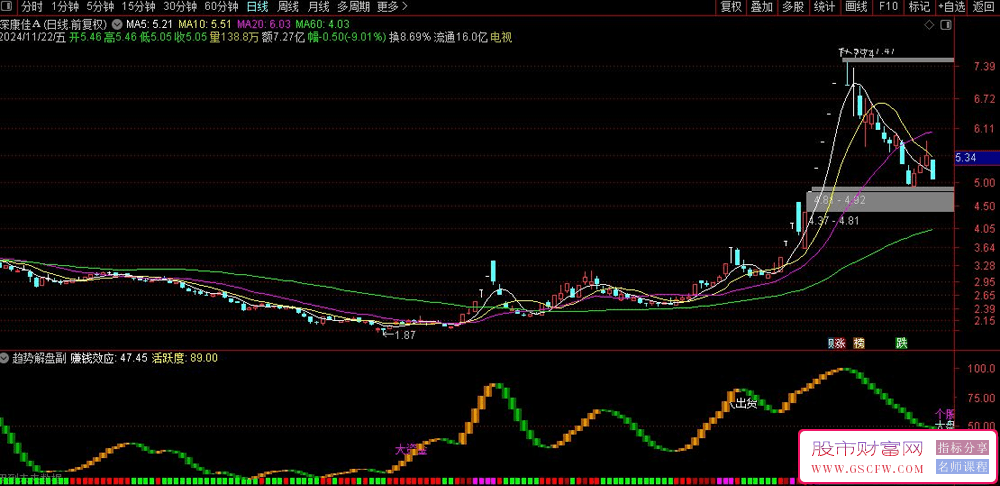1000x486 pixels.
Task: Toggle 复权 price adjustment
Action: [731, 7]
